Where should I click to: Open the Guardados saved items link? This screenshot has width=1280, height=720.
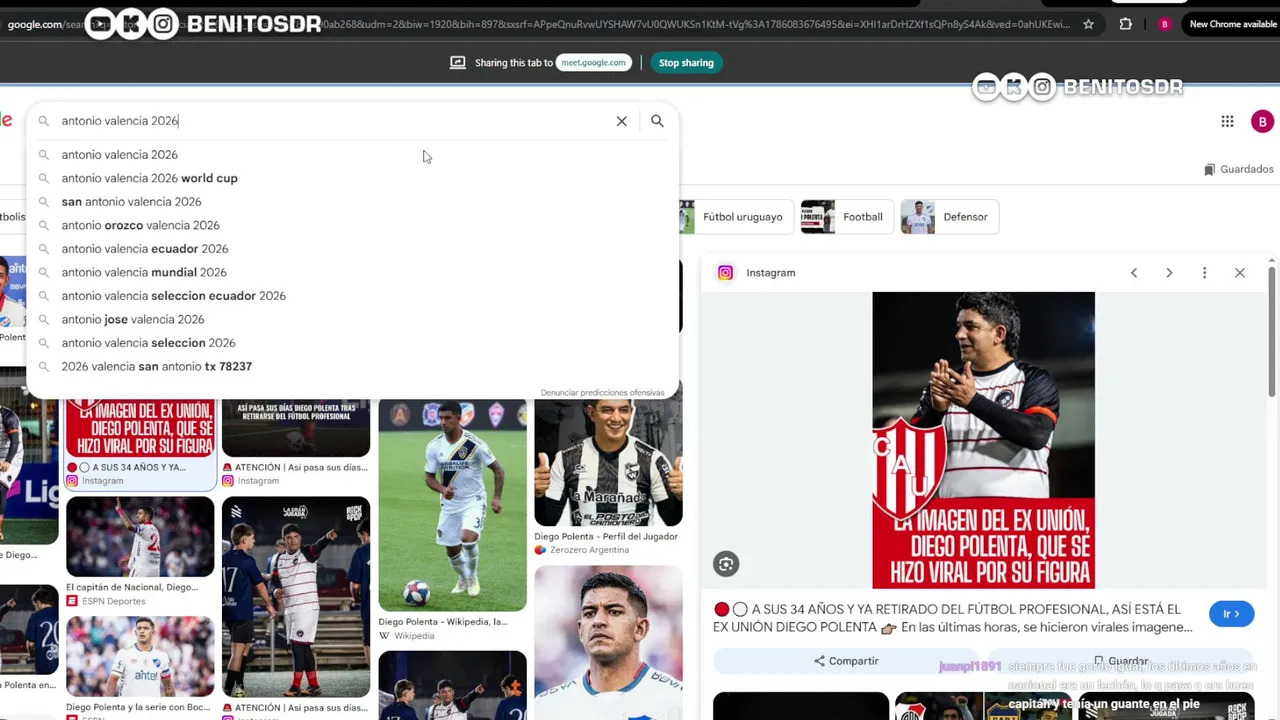tap(1239, 169)
